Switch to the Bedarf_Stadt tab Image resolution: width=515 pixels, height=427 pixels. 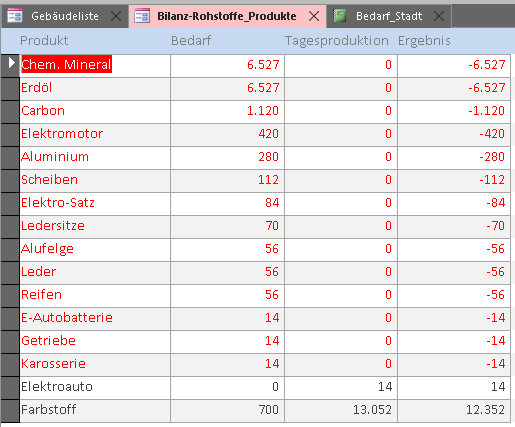click(x=389, y=16)
